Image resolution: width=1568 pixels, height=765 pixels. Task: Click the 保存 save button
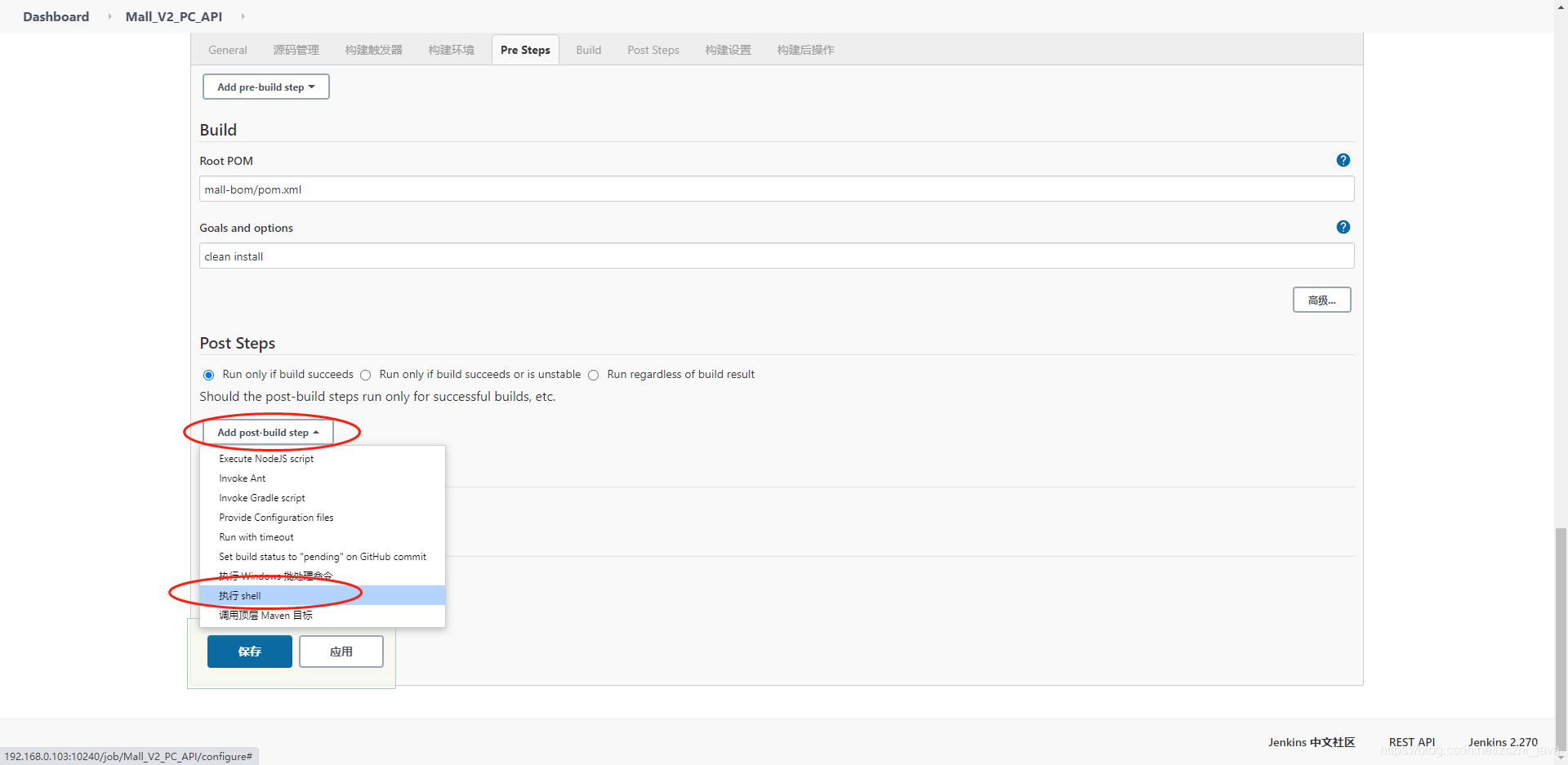coord(250,652)
